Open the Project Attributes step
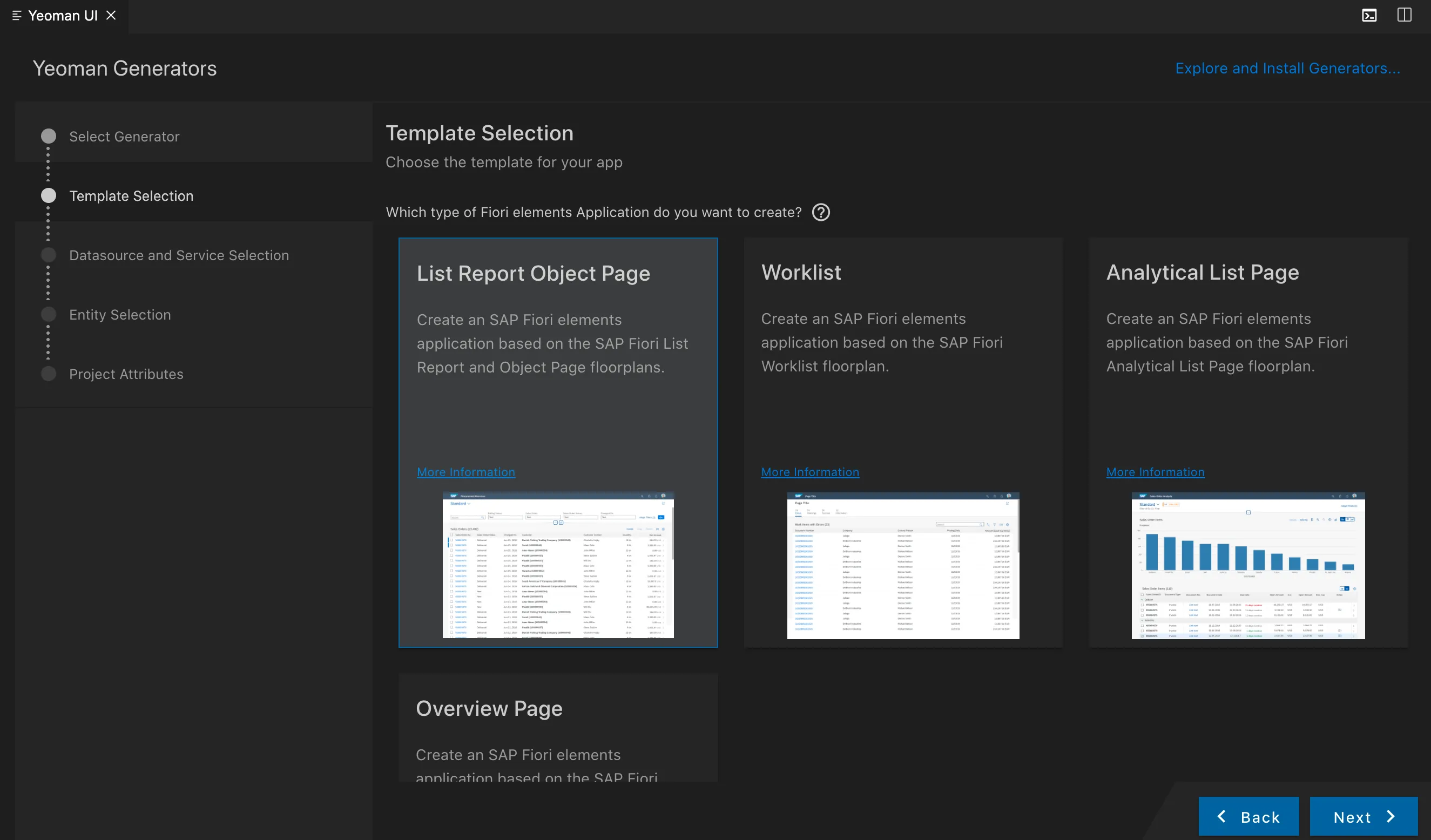The height and width of the screenshot is (840, 1431). (x=126, y=374)
